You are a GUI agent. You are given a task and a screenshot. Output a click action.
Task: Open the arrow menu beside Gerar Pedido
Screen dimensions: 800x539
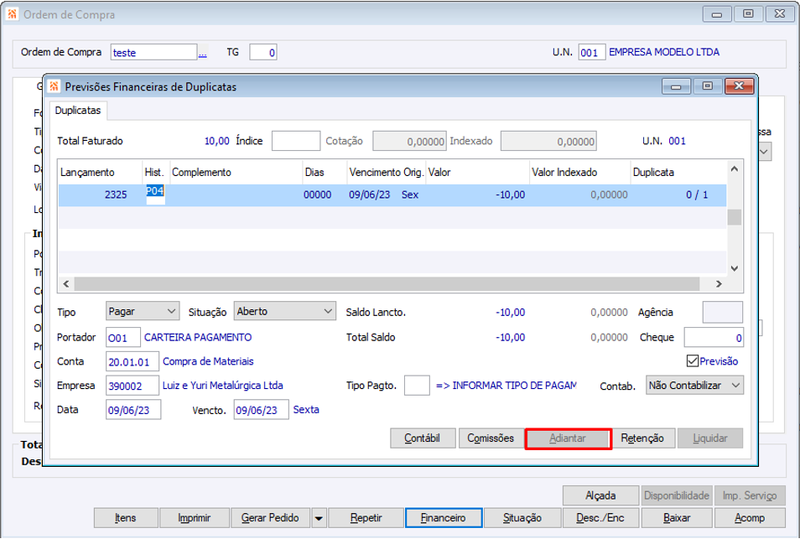point(318,518)
